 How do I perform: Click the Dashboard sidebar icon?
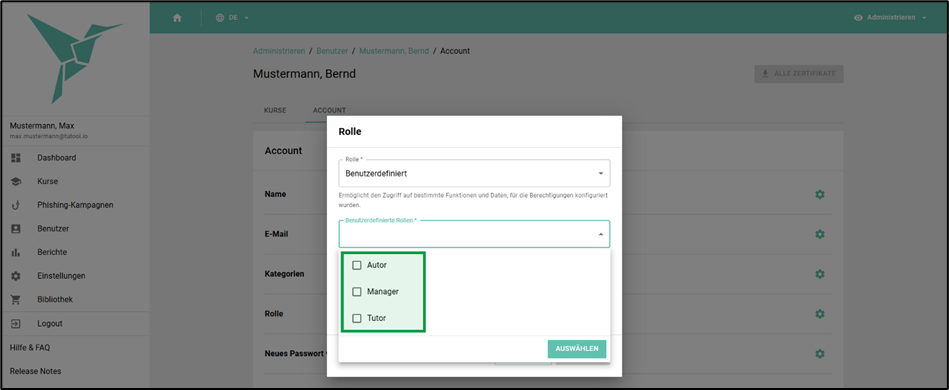[x=16, y=158]
